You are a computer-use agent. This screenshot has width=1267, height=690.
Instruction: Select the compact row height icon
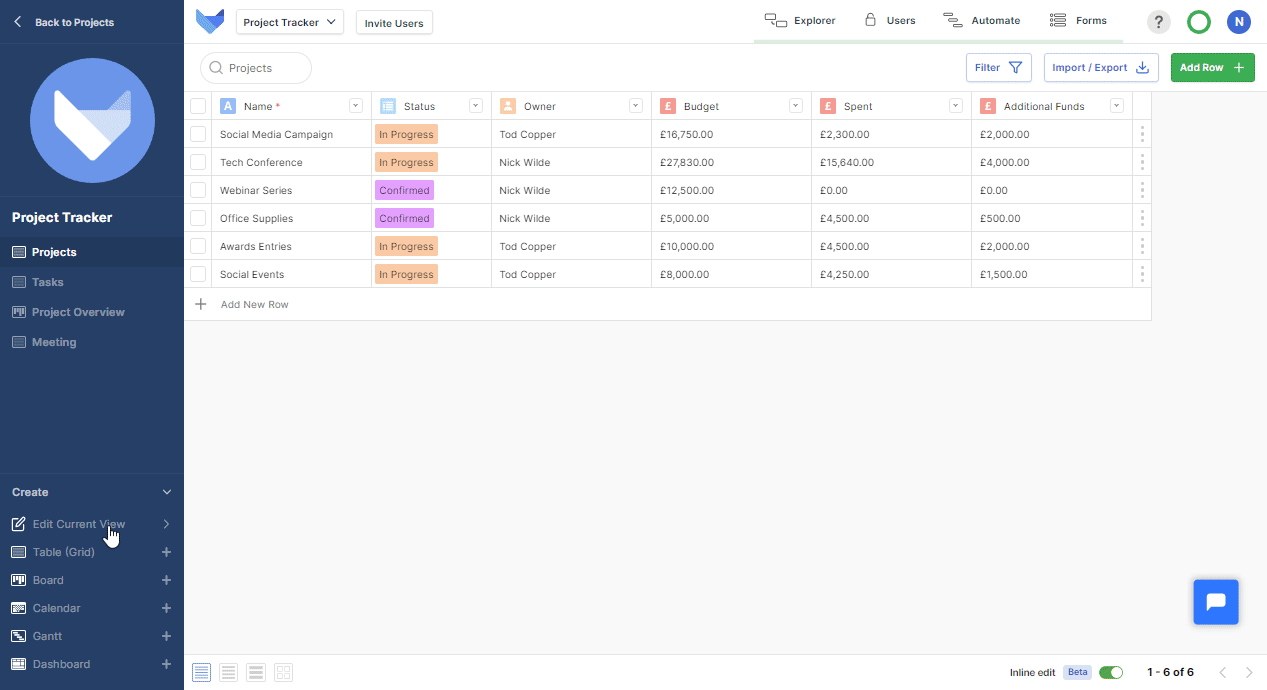pos(202,673)
